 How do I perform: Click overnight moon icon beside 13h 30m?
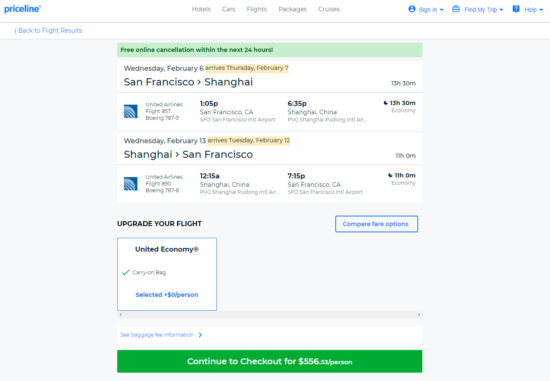tap(386, 103)
